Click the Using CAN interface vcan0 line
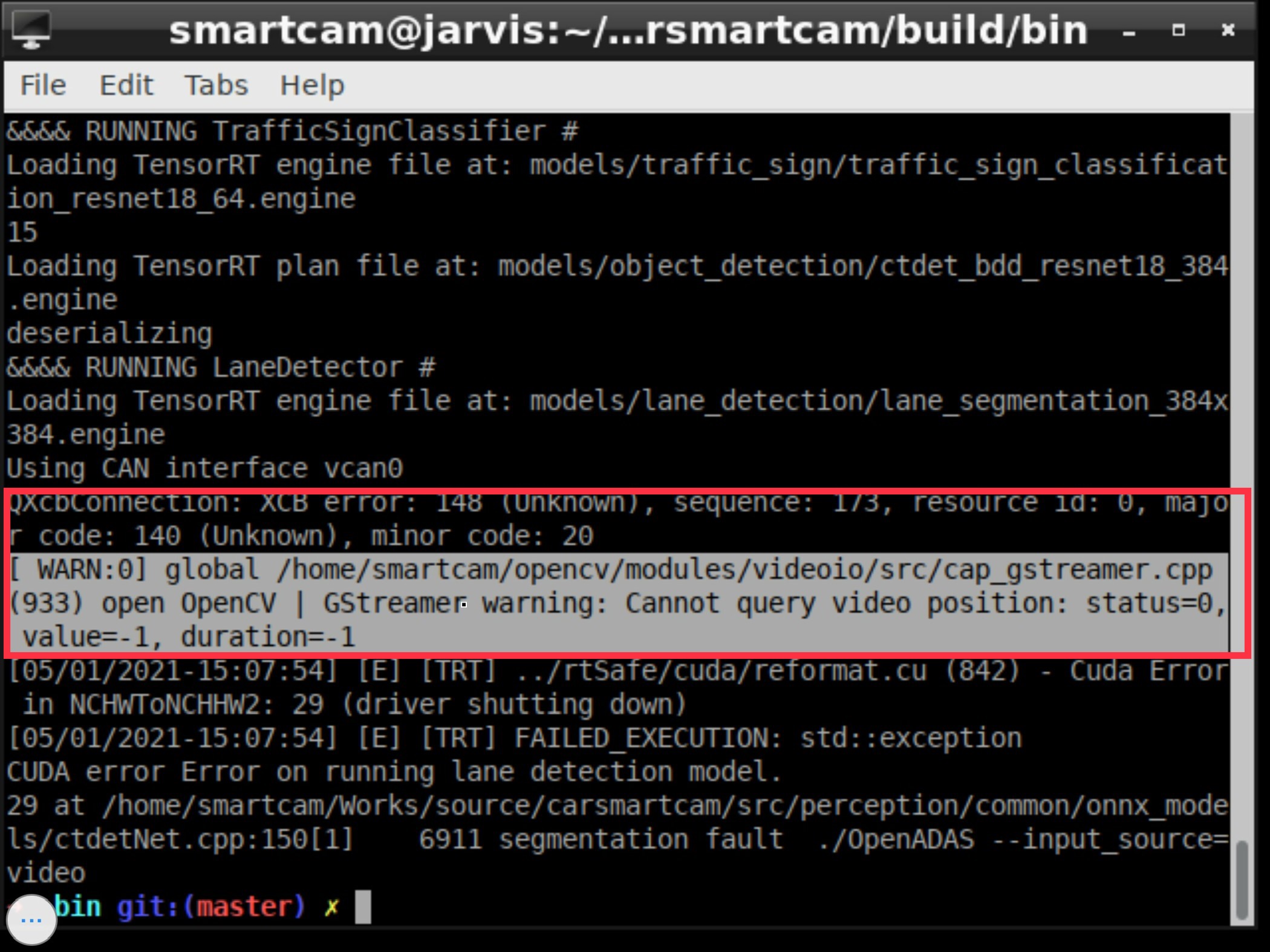This screenshot has width=1270, height=952. [x=204, y=468]
